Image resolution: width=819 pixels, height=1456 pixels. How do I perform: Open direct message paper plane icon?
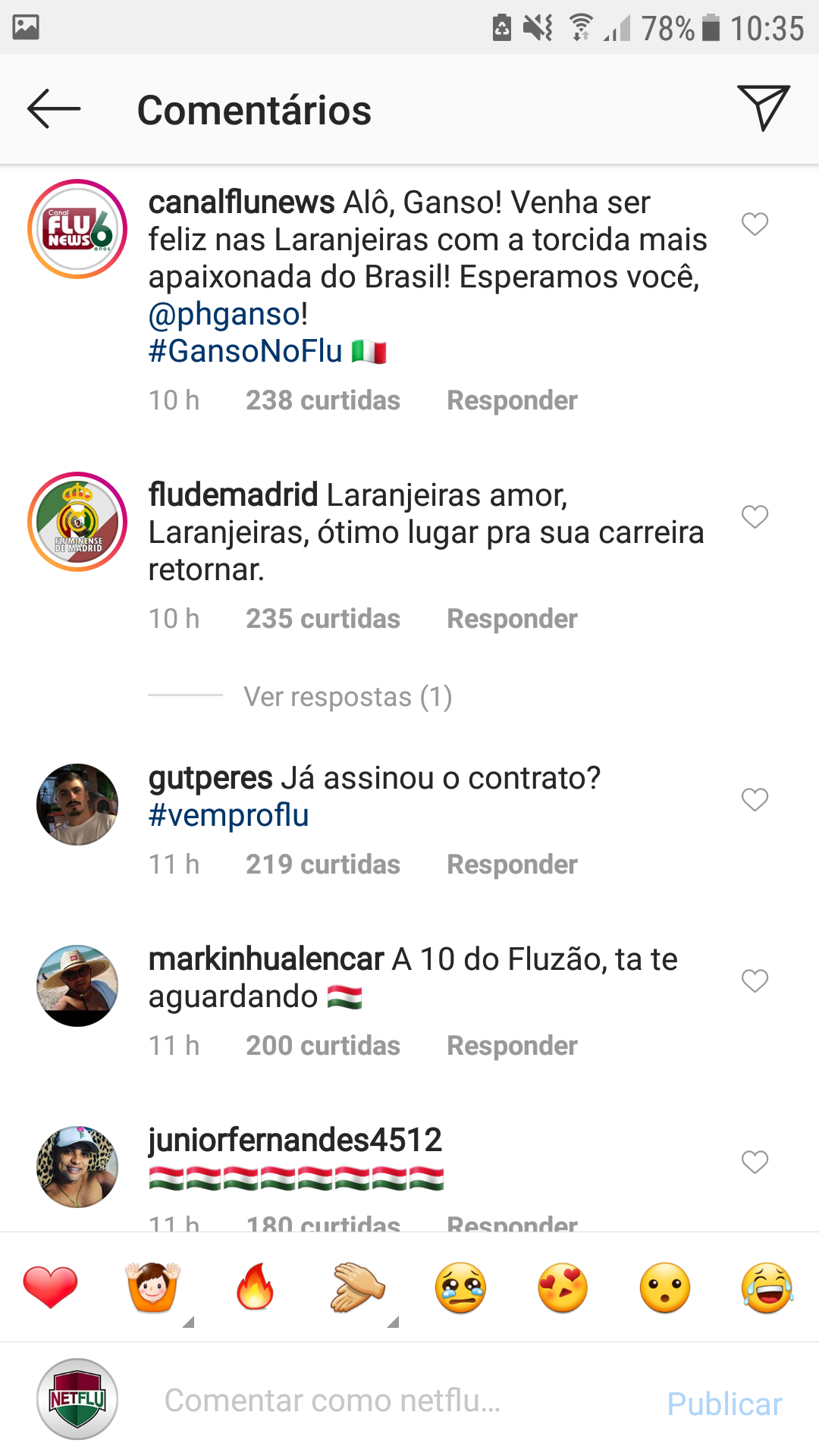(x=763, y=108)
